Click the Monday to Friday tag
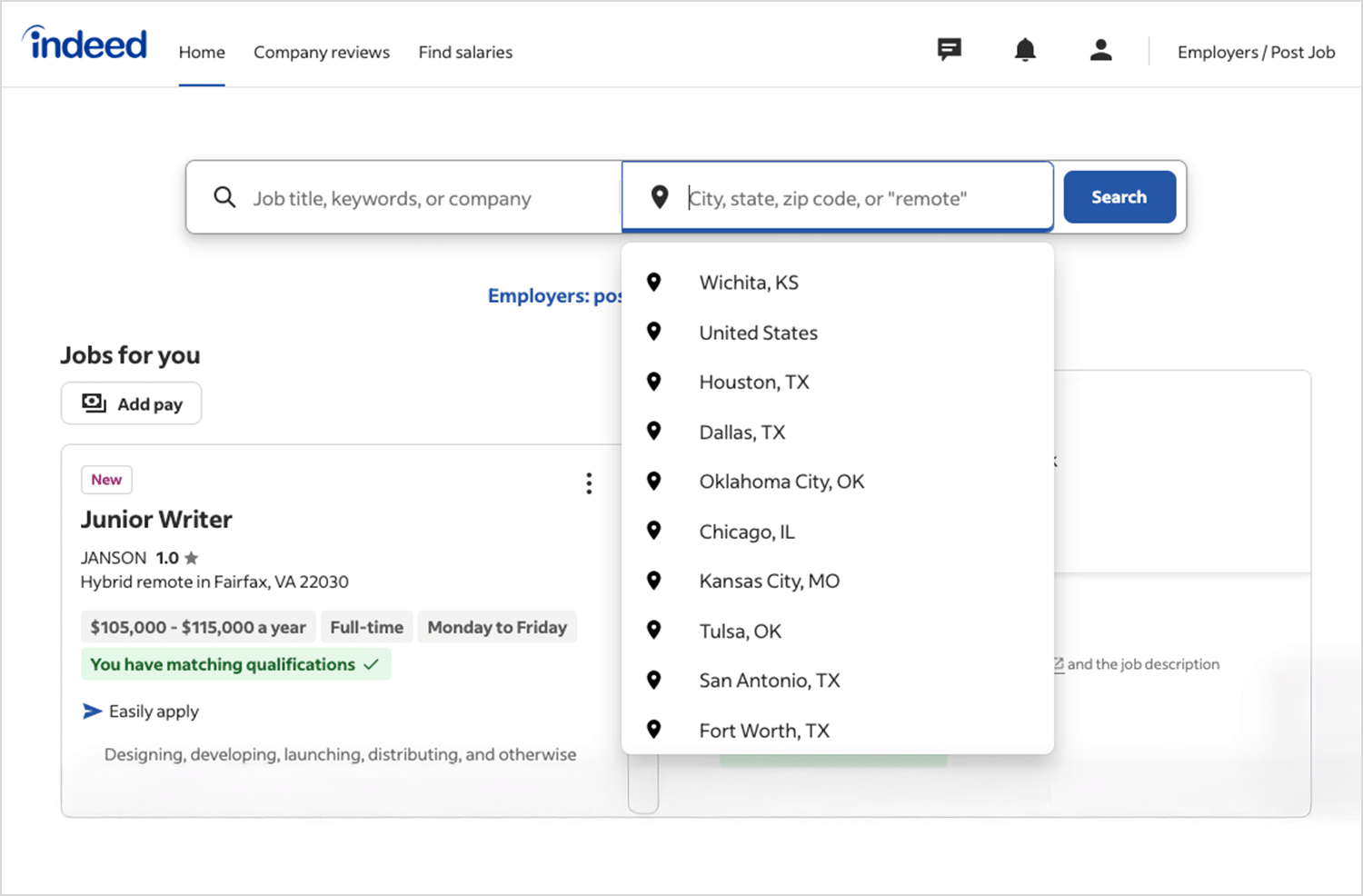This screenshot has width=1363, height=896. pyautogui.click(x=497, y=627)
